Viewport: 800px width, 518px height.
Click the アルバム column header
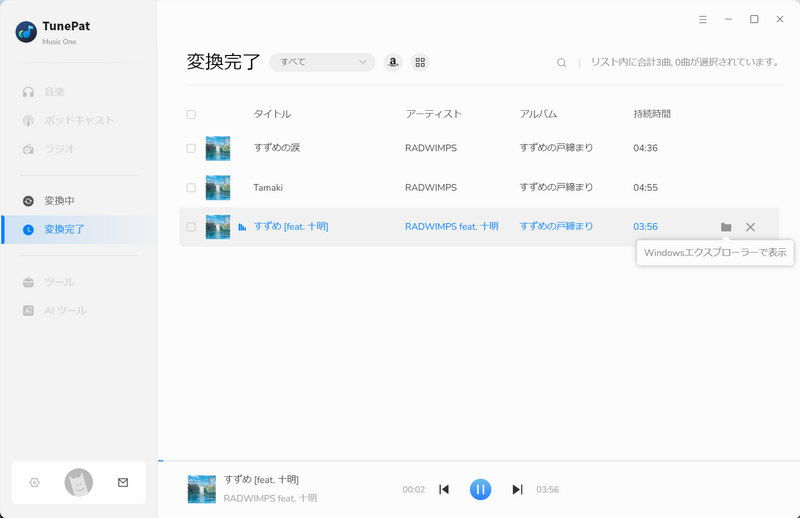click(x=538, y=114)
